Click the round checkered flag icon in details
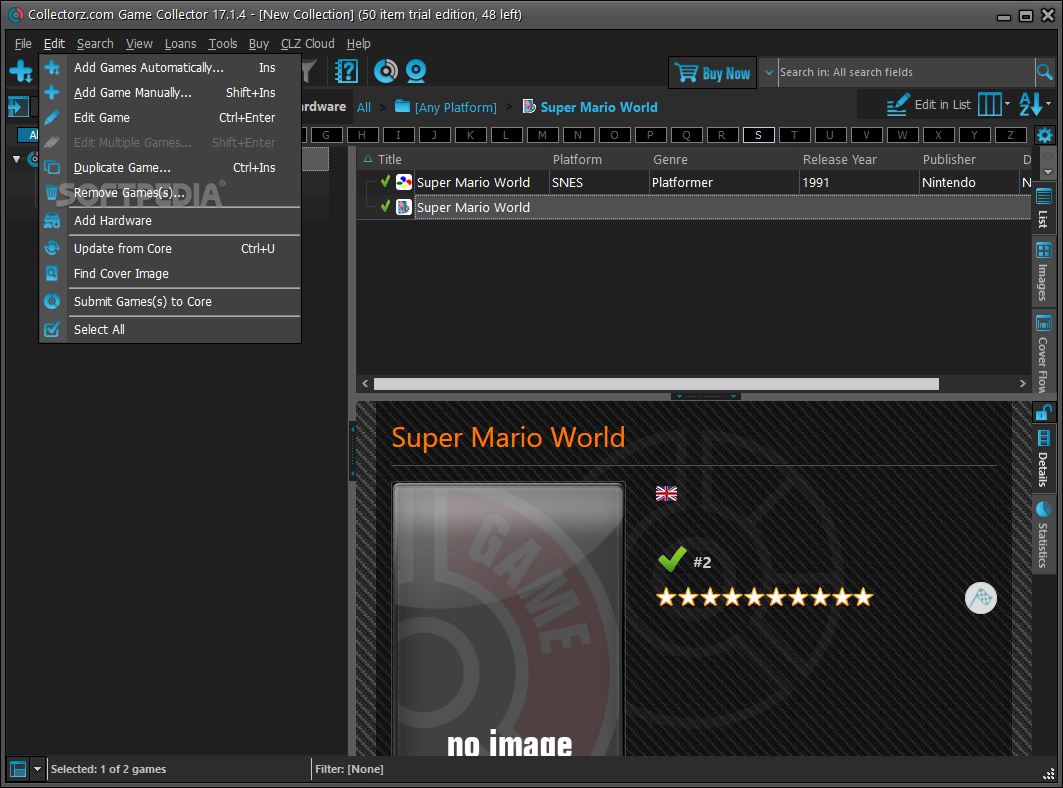 980,597
